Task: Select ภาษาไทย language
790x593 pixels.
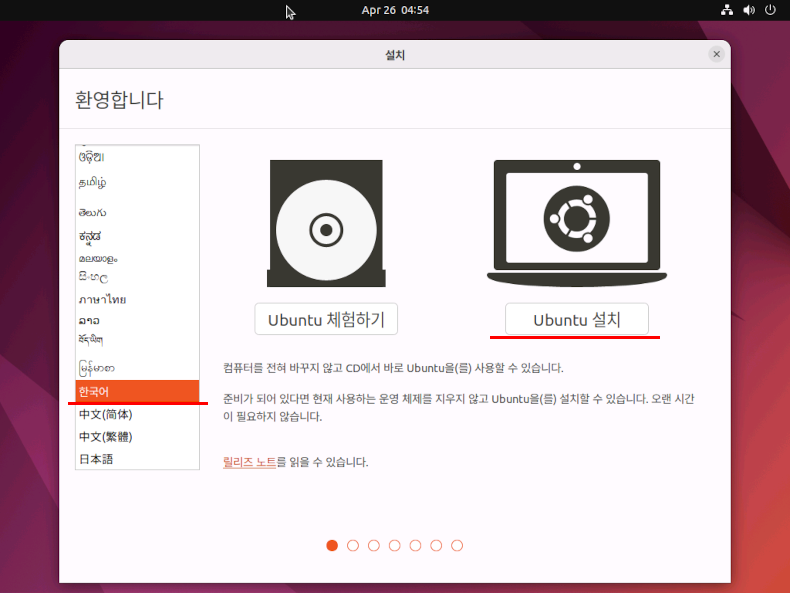Action: (137, 299)
